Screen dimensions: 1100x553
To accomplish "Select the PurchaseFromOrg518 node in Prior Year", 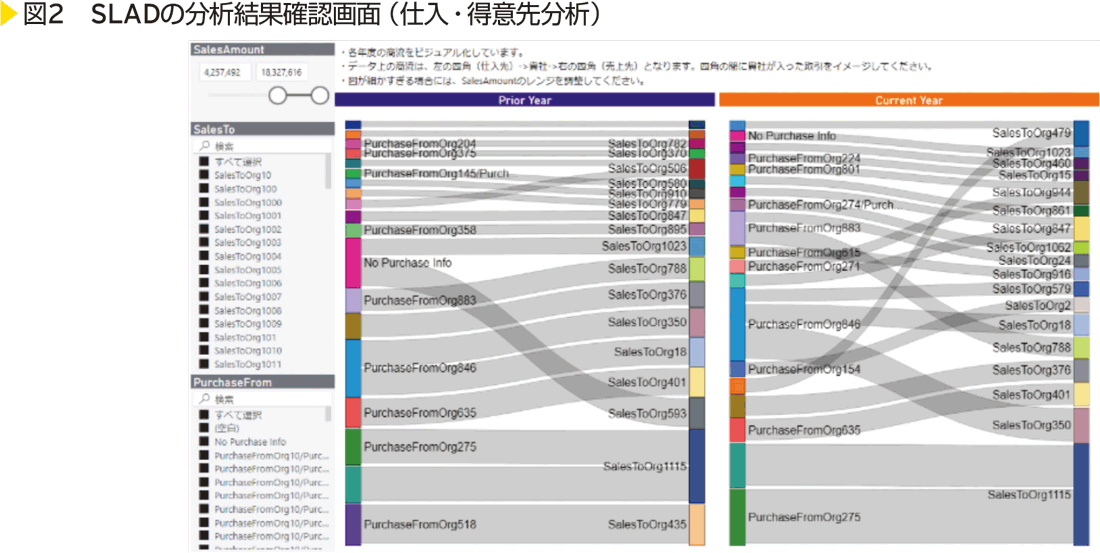I will (x=353, y=525).
